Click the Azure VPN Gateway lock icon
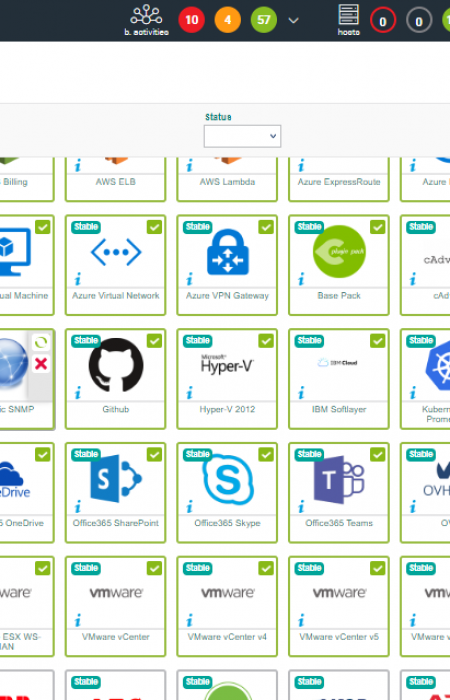The width and height of the screenshot is (450, 700). (x=228, y=251)
